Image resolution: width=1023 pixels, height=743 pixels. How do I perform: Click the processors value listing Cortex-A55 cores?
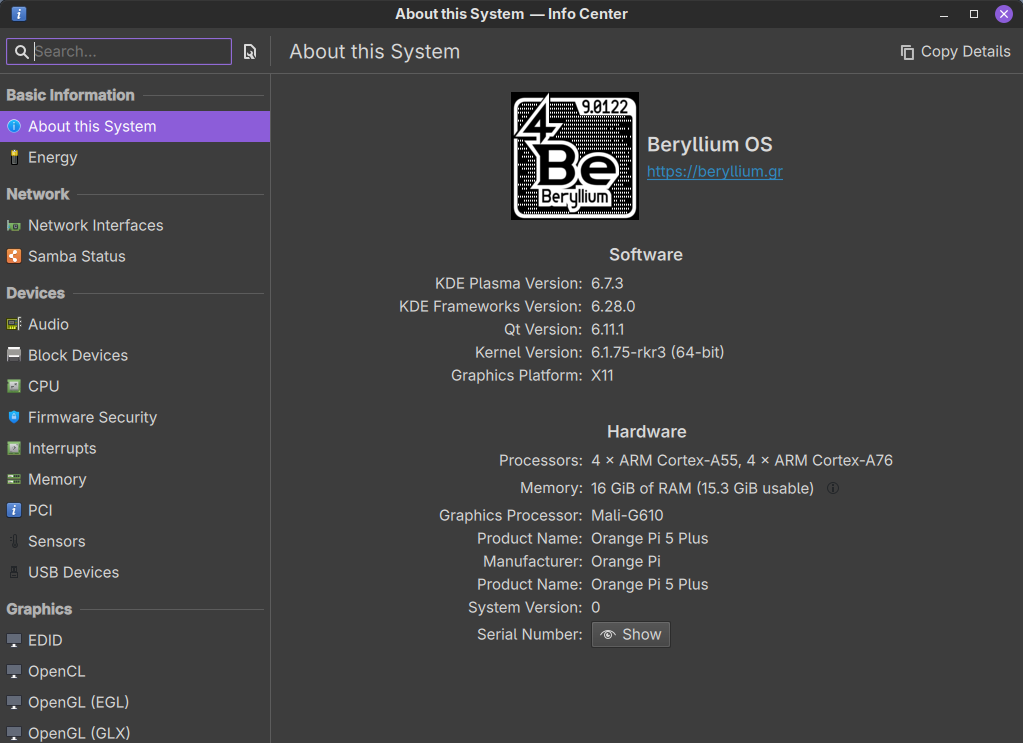741,461
